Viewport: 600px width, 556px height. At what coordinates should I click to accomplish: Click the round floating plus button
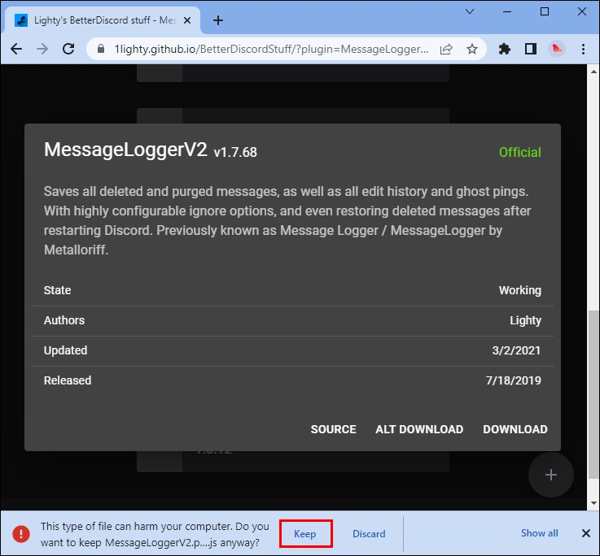pyautogui.click(x=551, y=475)
